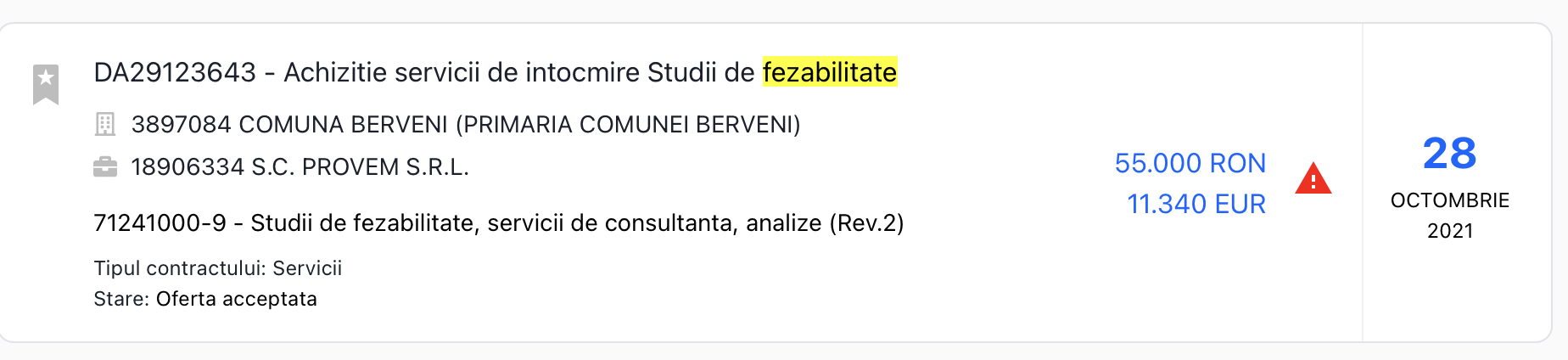1568x360 pixels.
Task: Click the briefcase icon beside S.C. PROVEM
Action: (x=105, y=166)
